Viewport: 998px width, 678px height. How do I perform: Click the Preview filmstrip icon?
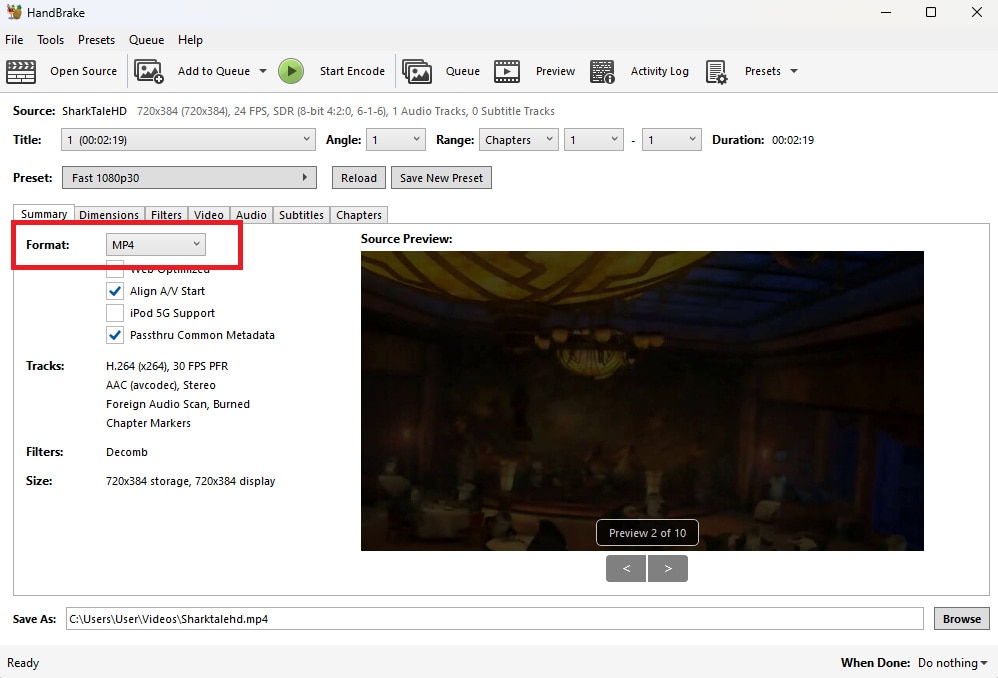click(x=507, y=71)
